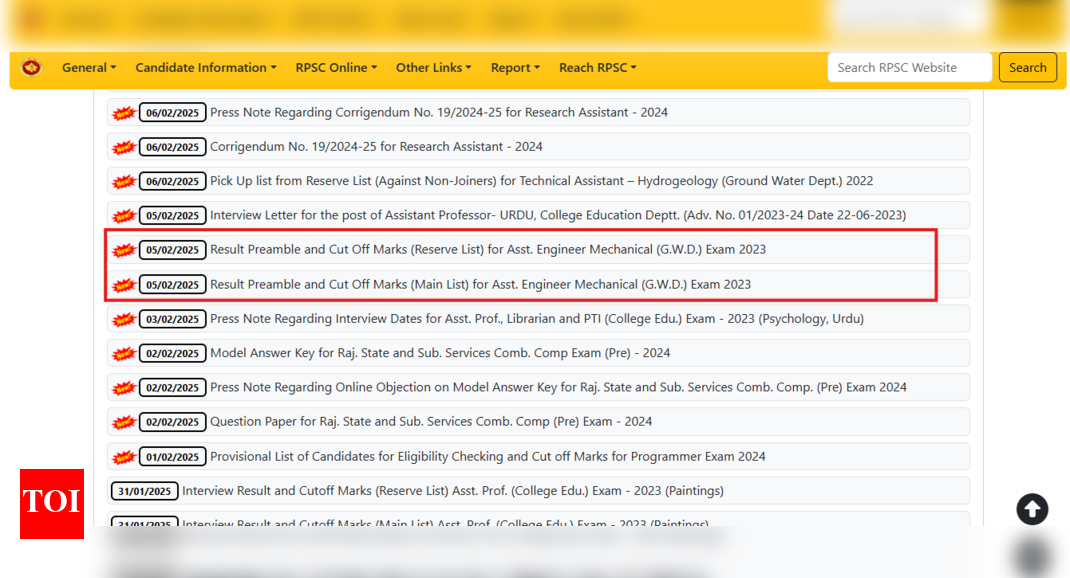1070x578 pixels.
Task: Click the new badge beside Programmer Exam 2024 entry
Action: click(x=124, y=457)
